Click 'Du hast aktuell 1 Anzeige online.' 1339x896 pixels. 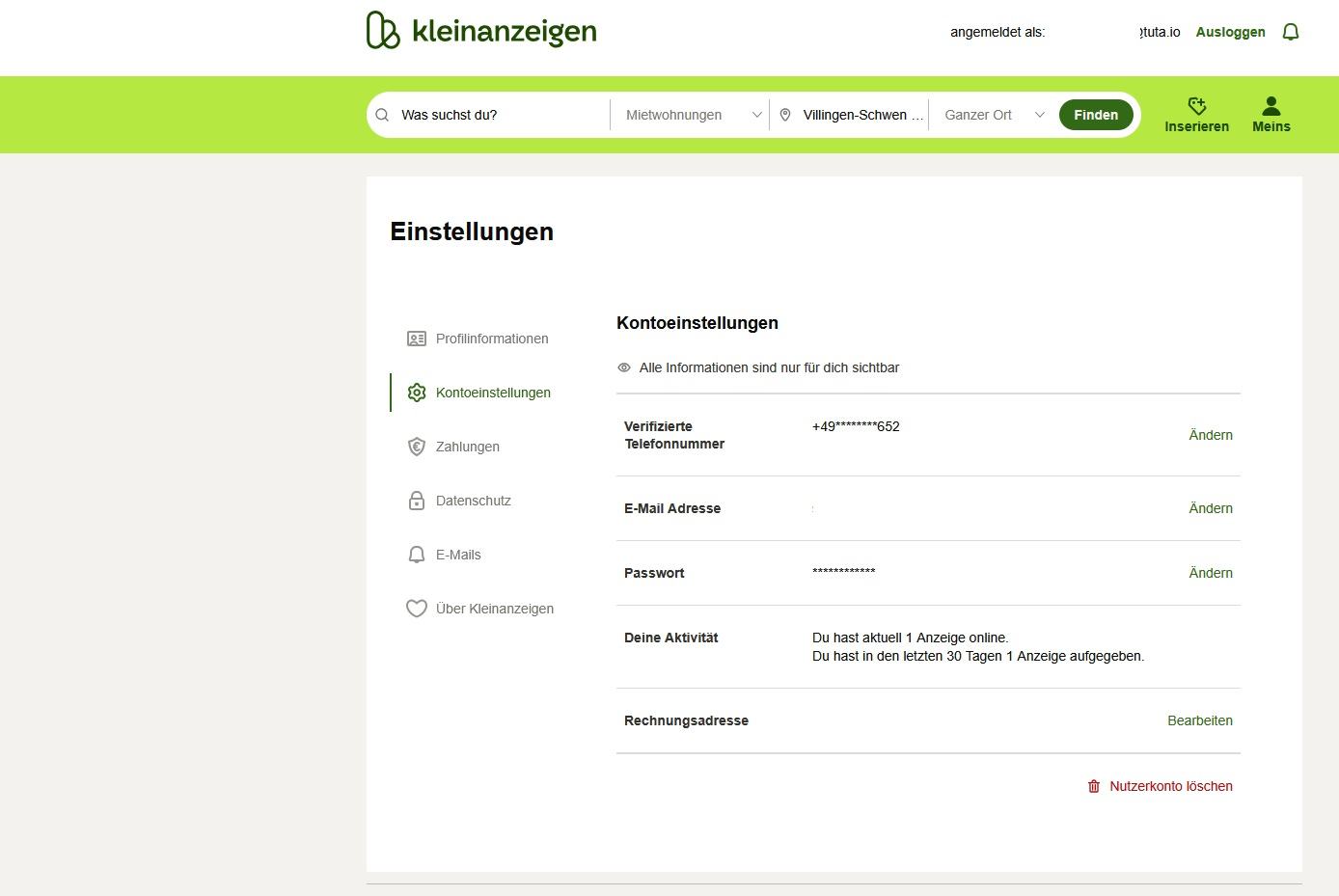(x=911, y=638)
